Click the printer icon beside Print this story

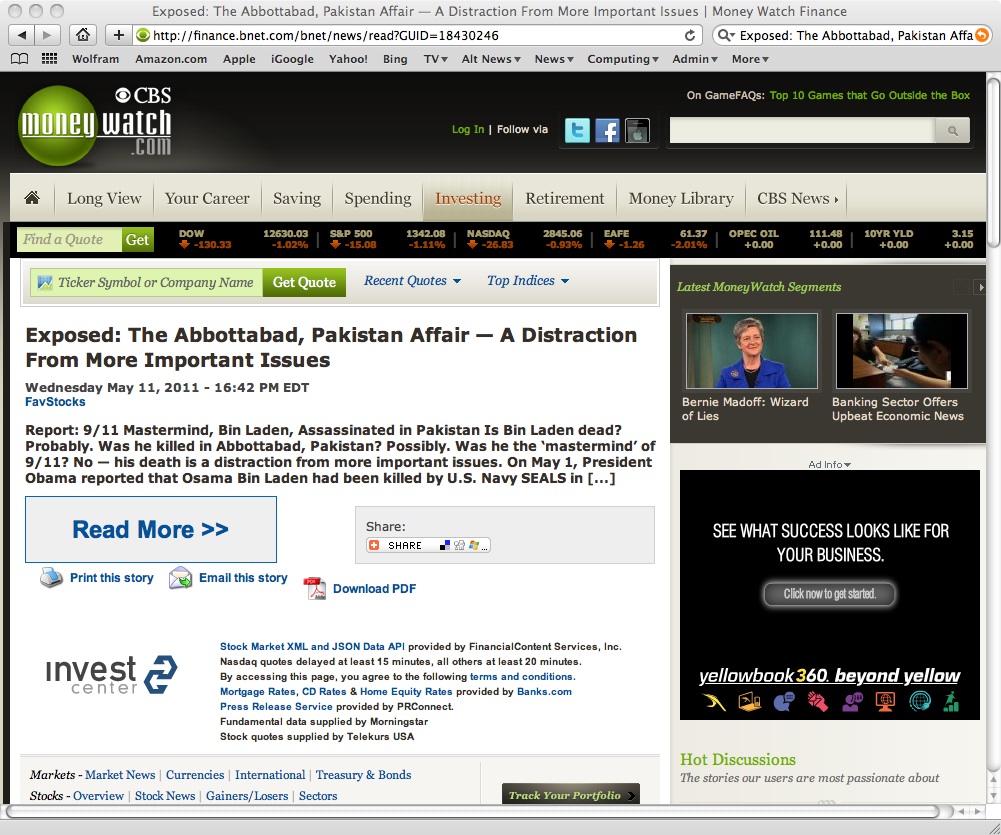click(51, 577)
